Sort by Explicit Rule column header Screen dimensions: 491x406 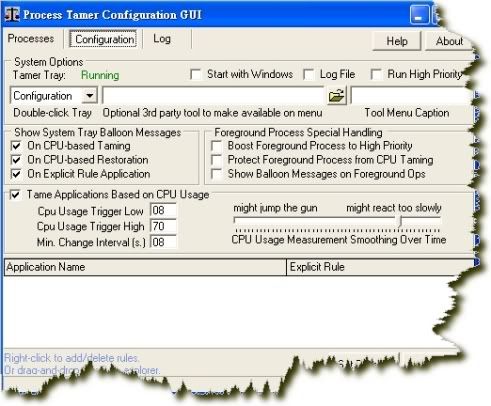[380, 267]
